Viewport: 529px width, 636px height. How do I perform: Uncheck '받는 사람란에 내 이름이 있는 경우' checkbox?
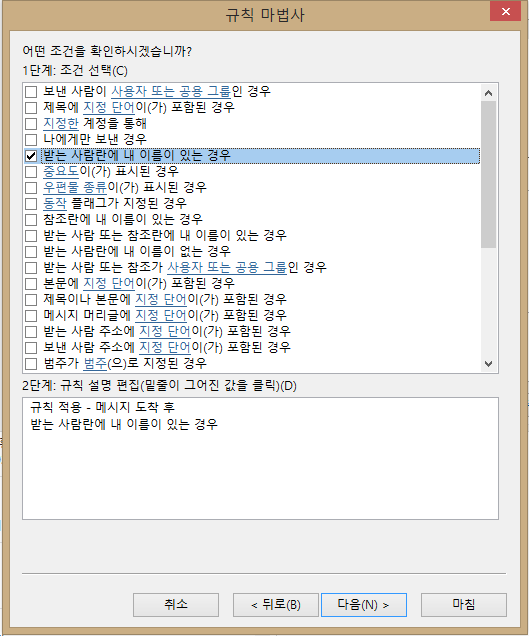coord(31,156)
